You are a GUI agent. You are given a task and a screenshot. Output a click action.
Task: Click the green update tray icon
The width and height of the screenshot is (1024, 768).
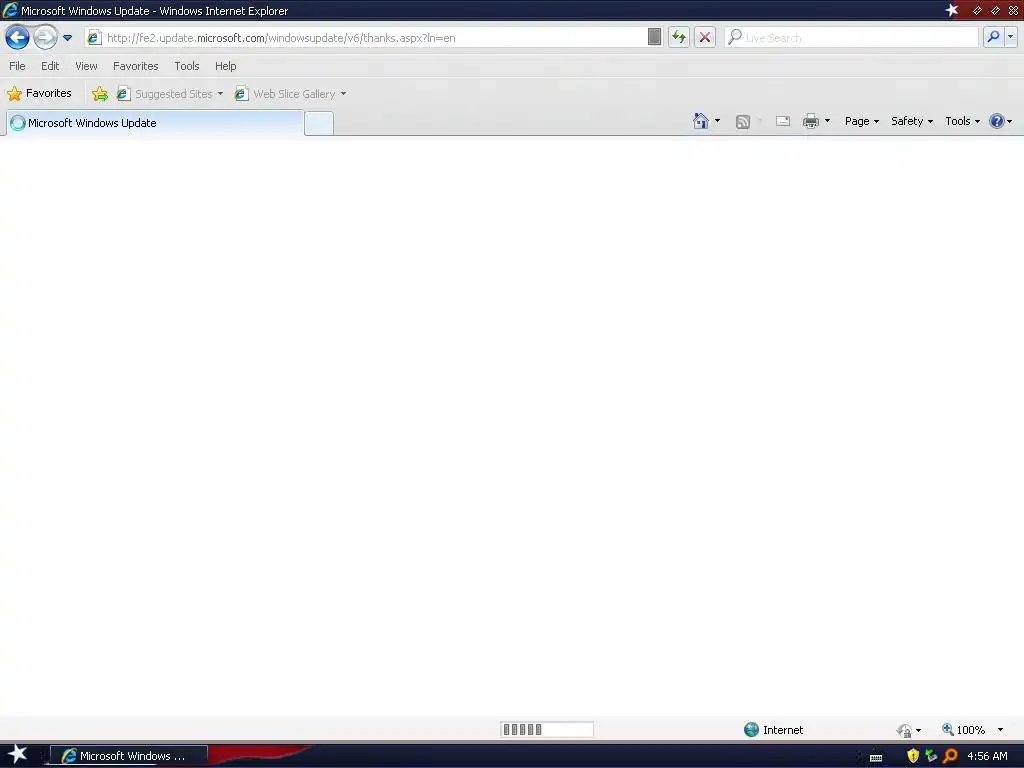tap(931, 756)
